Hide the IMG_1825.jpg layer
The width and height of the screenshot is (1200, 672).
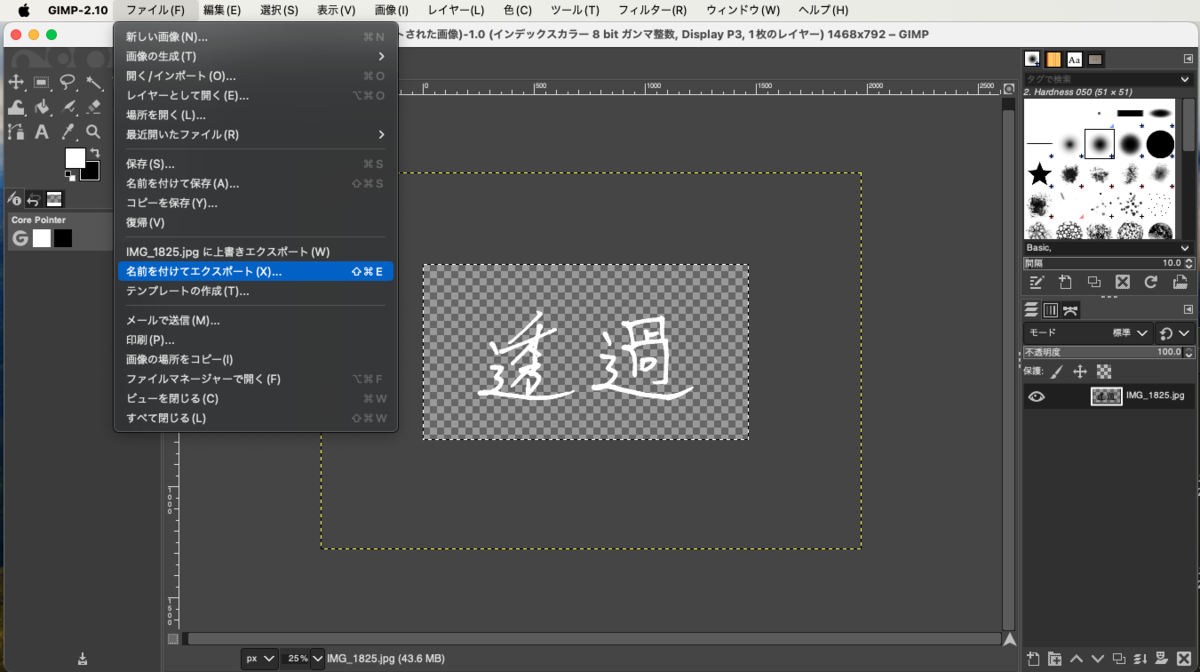pos(1037,396)
